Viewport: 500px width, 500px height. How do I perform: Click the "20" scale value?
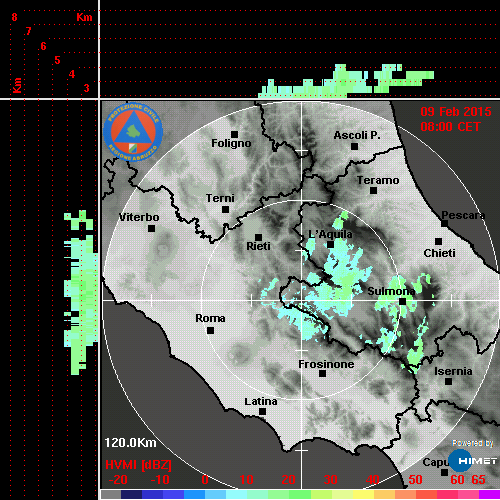(288, 480)
